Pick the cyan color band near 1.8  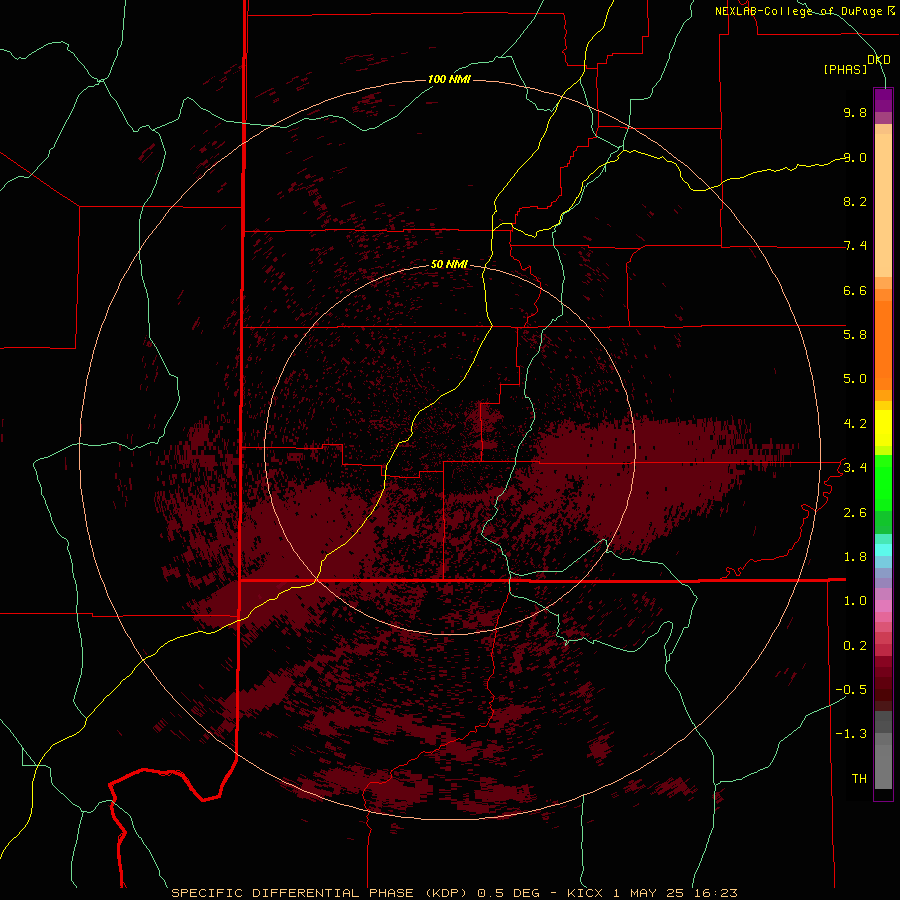(x=883, y=549)
